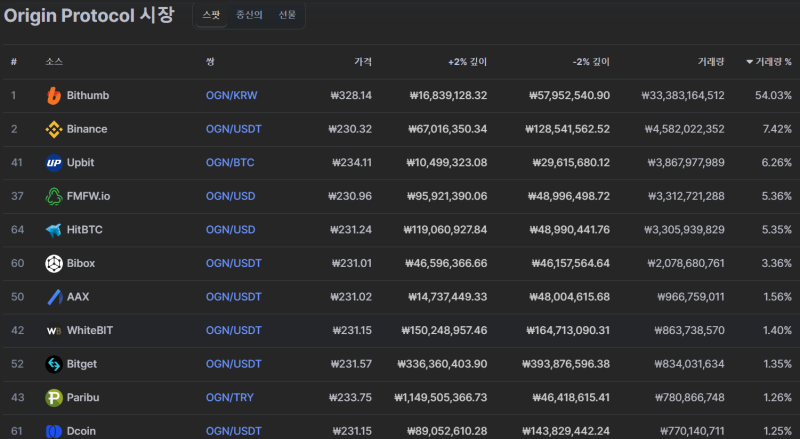800x439 pixels.
Task: Open the Binance exchange name link
Action: pos(87,129)
